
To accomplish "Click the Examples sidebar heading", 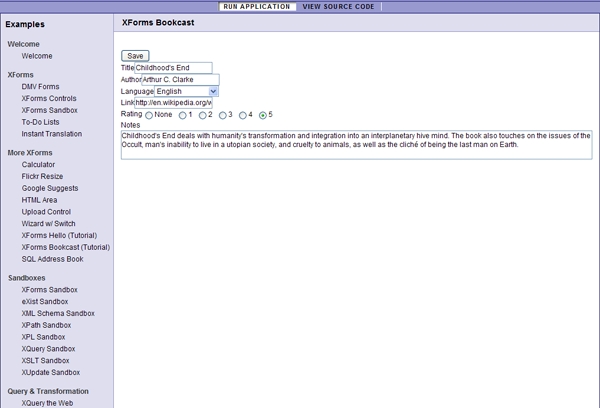I will click(x=25, y=24).
